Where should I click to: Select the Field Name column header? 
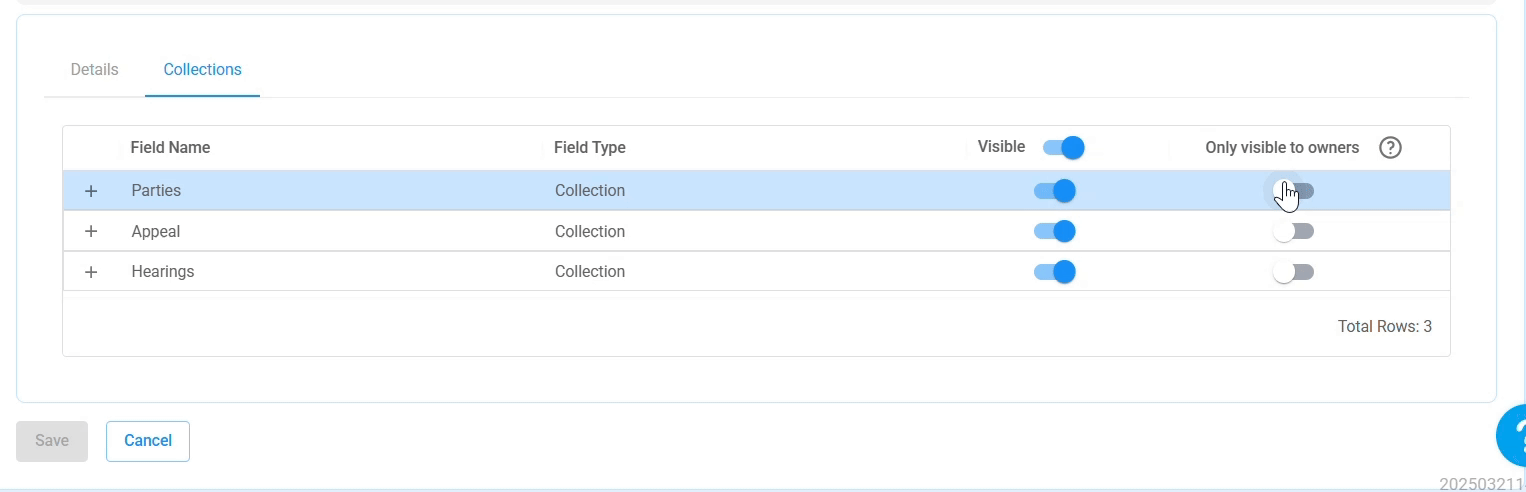coord(170,148)
